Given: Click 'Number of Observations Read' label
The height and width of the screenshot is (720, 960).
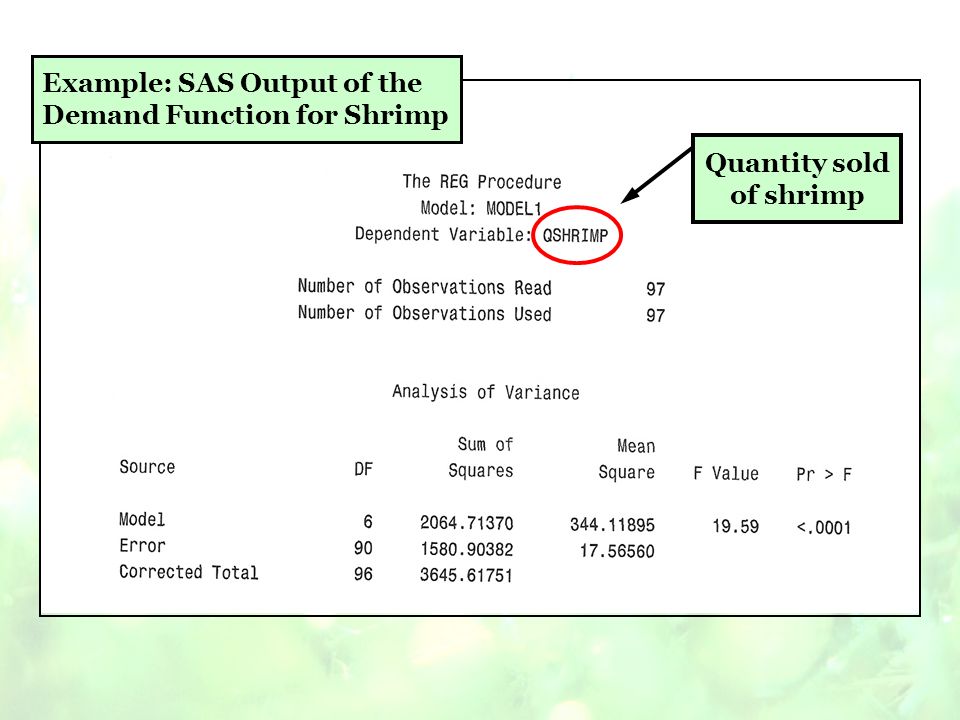Looking at the screenshot, I should coord(424,287).
